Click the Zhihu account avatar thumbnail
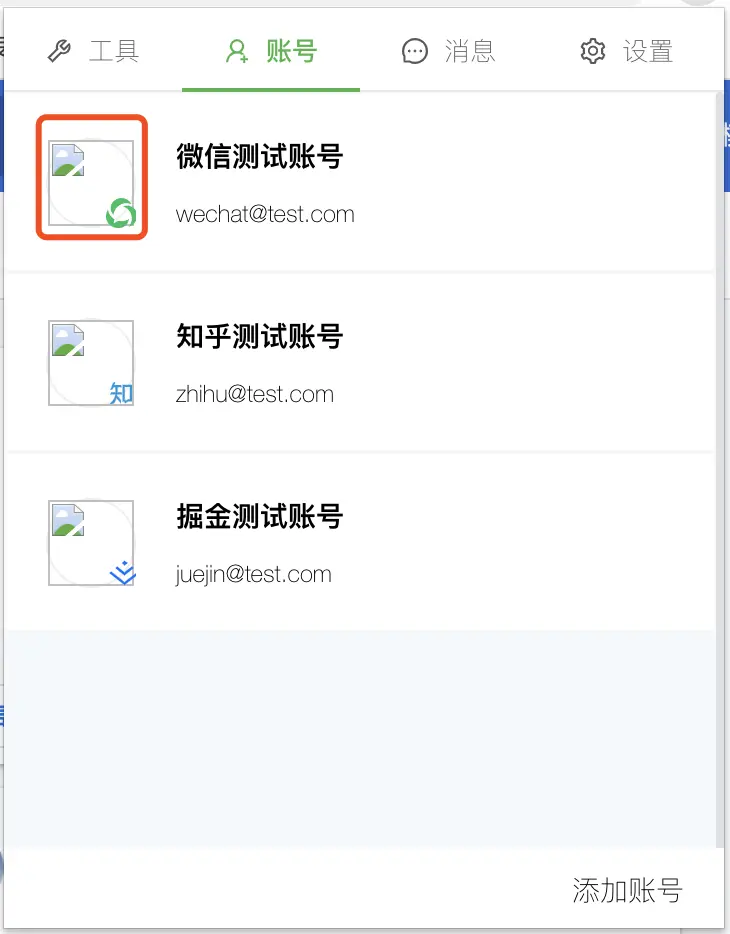The width and height of the screenshot is (730, 934). [91, 363]
